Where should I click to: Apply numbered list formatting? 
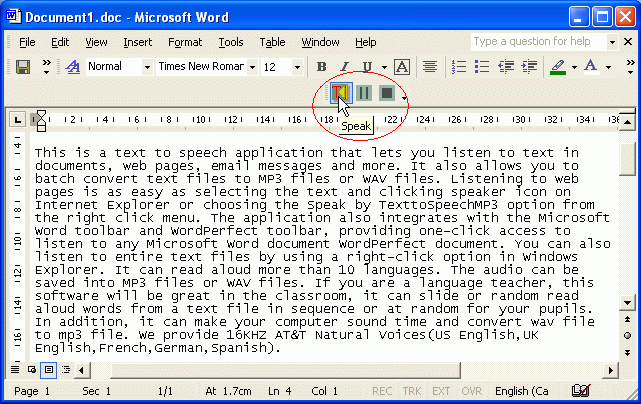pyautogui.click(x=459, y=67)
